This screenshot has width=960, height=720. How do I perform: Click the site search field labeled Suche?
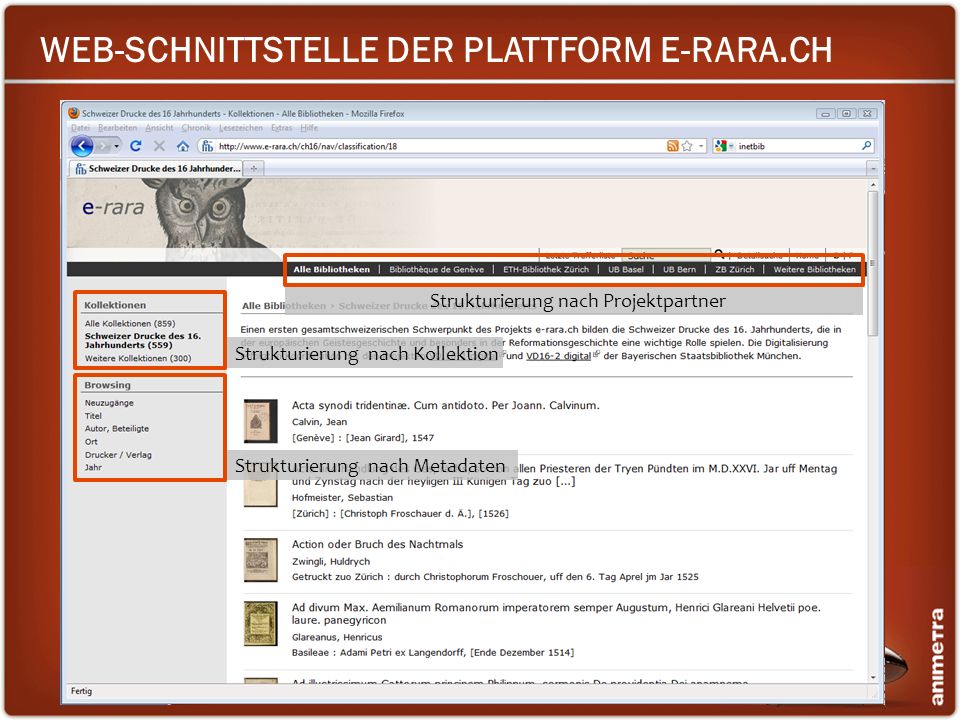pyautogui.click(x=666, y=256)
